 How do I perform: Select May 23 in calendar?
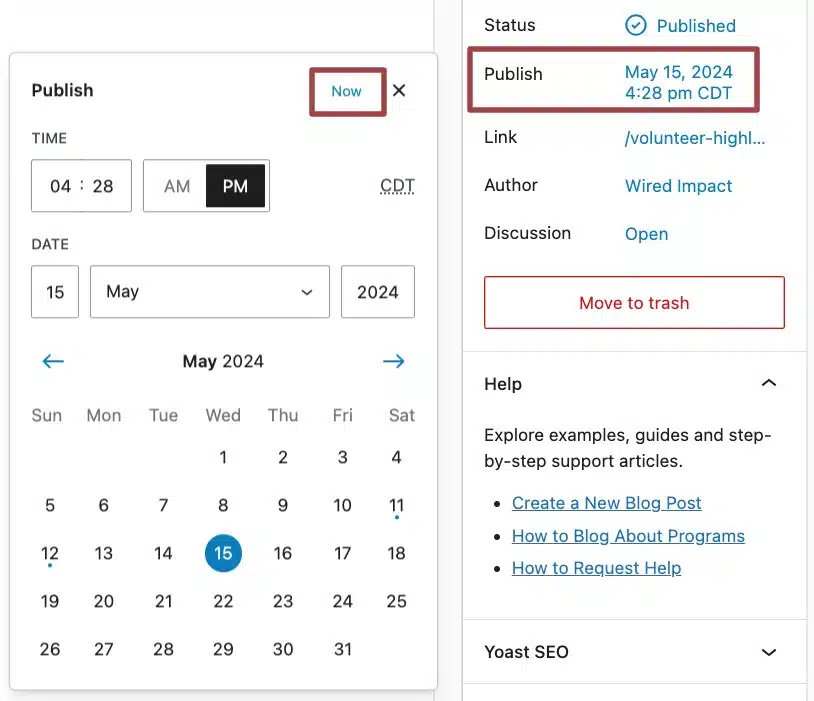click(x=283, y=601)
